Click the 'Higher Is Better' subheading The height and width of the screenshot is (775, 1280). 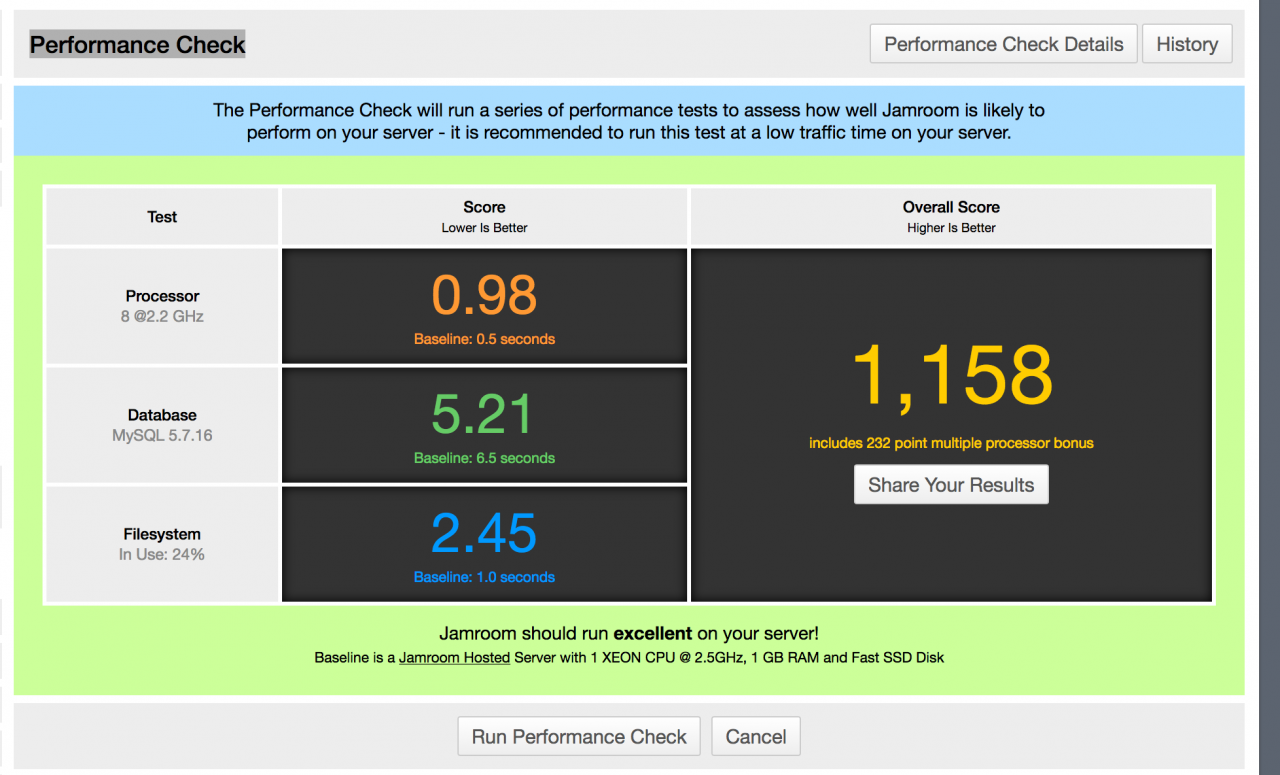pos(951,228)
